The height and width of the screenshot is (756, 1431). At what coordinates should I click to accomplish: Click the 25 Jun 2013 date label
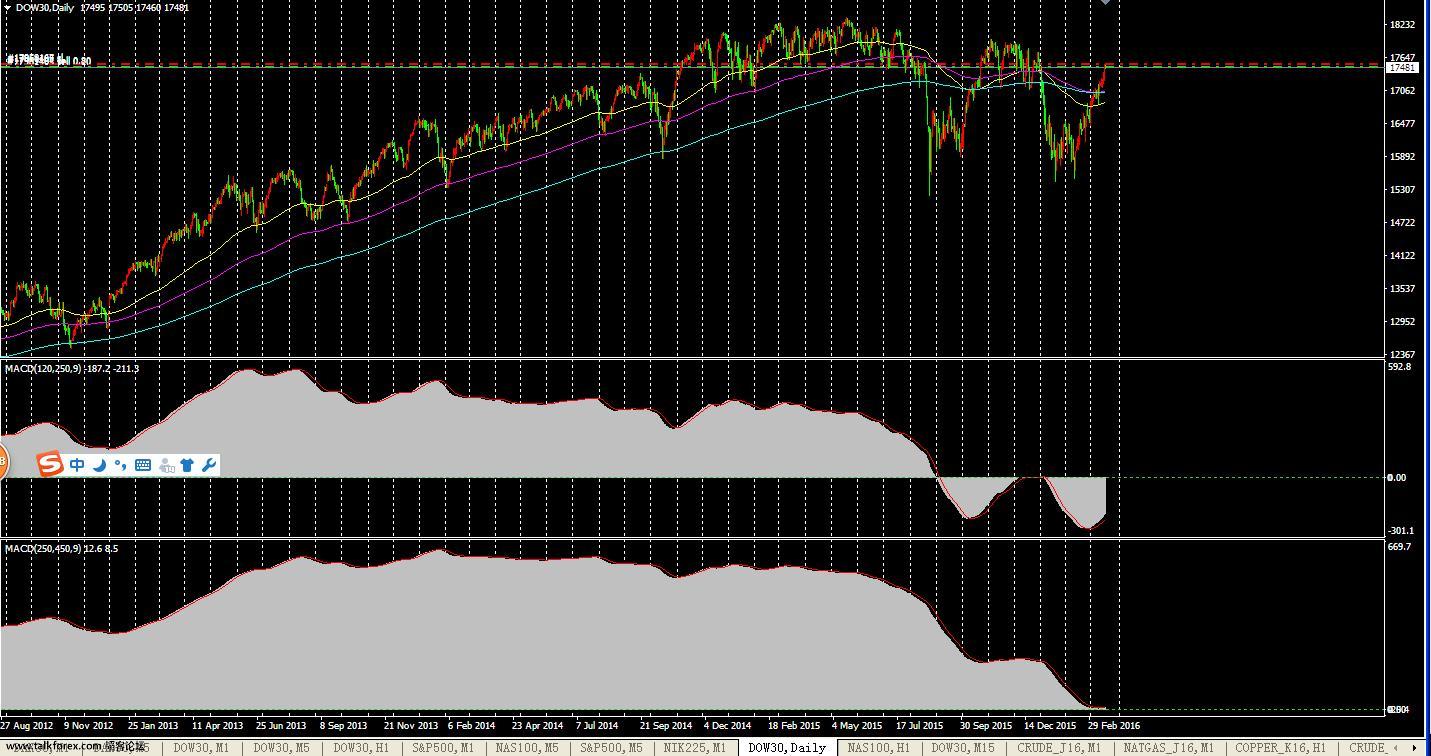(281, 726)
